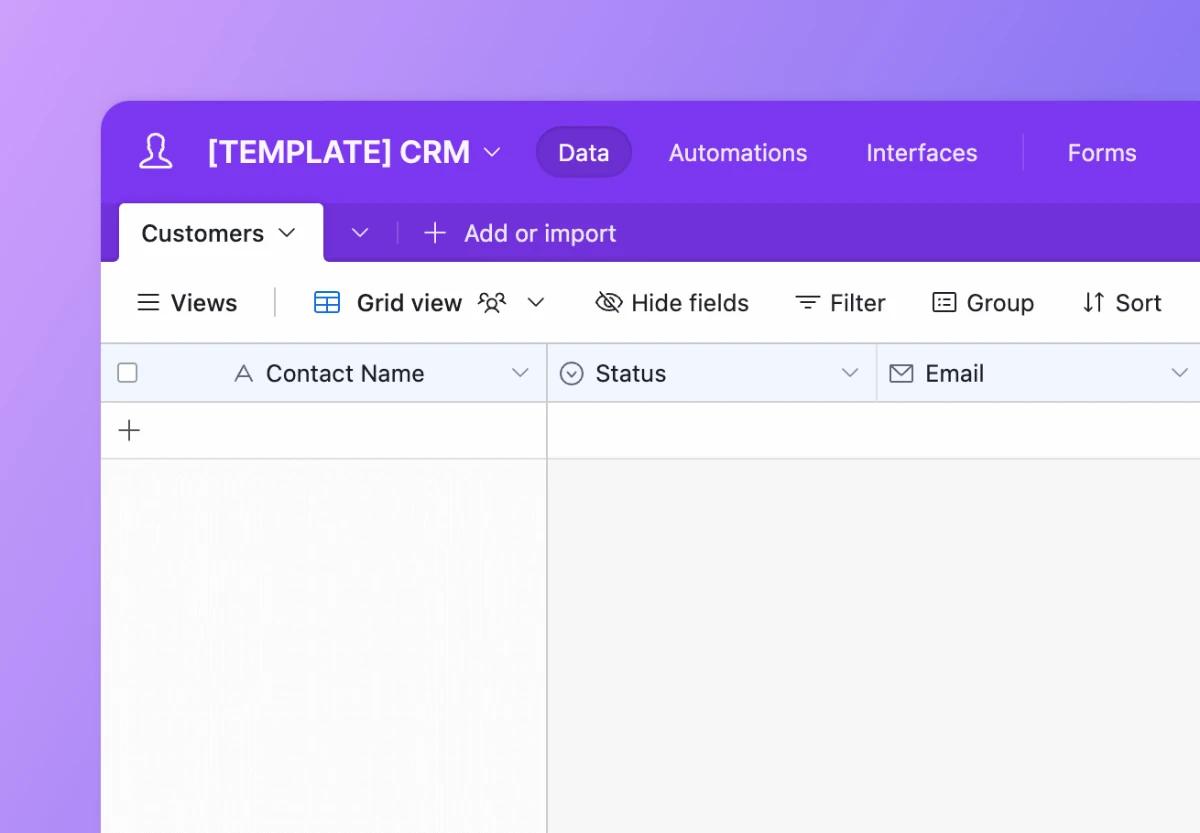
Task: Click the blue grid view table icon
Action: pos(327,302)
